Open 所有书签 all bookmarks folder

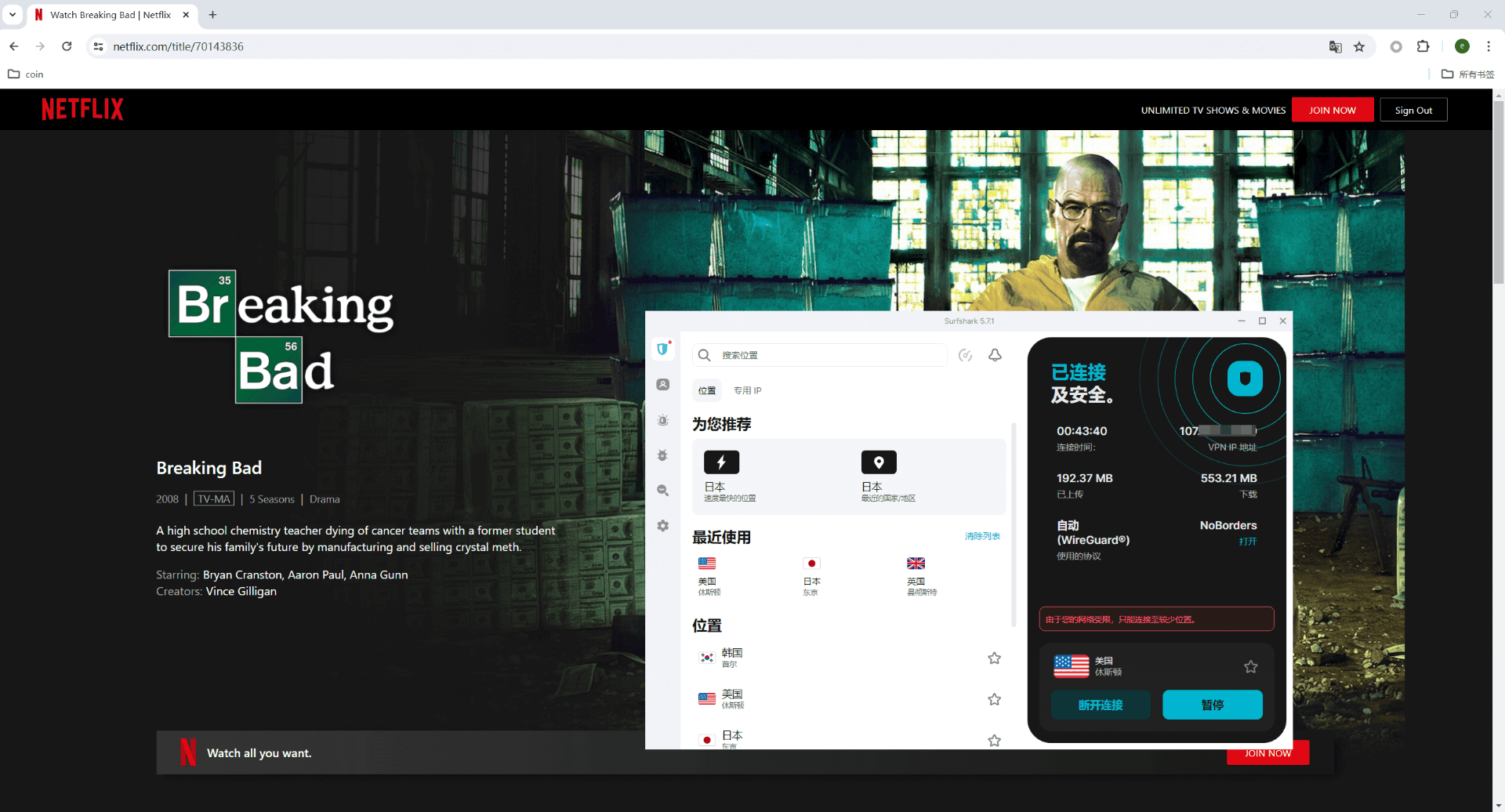[x=1468, y=74]
